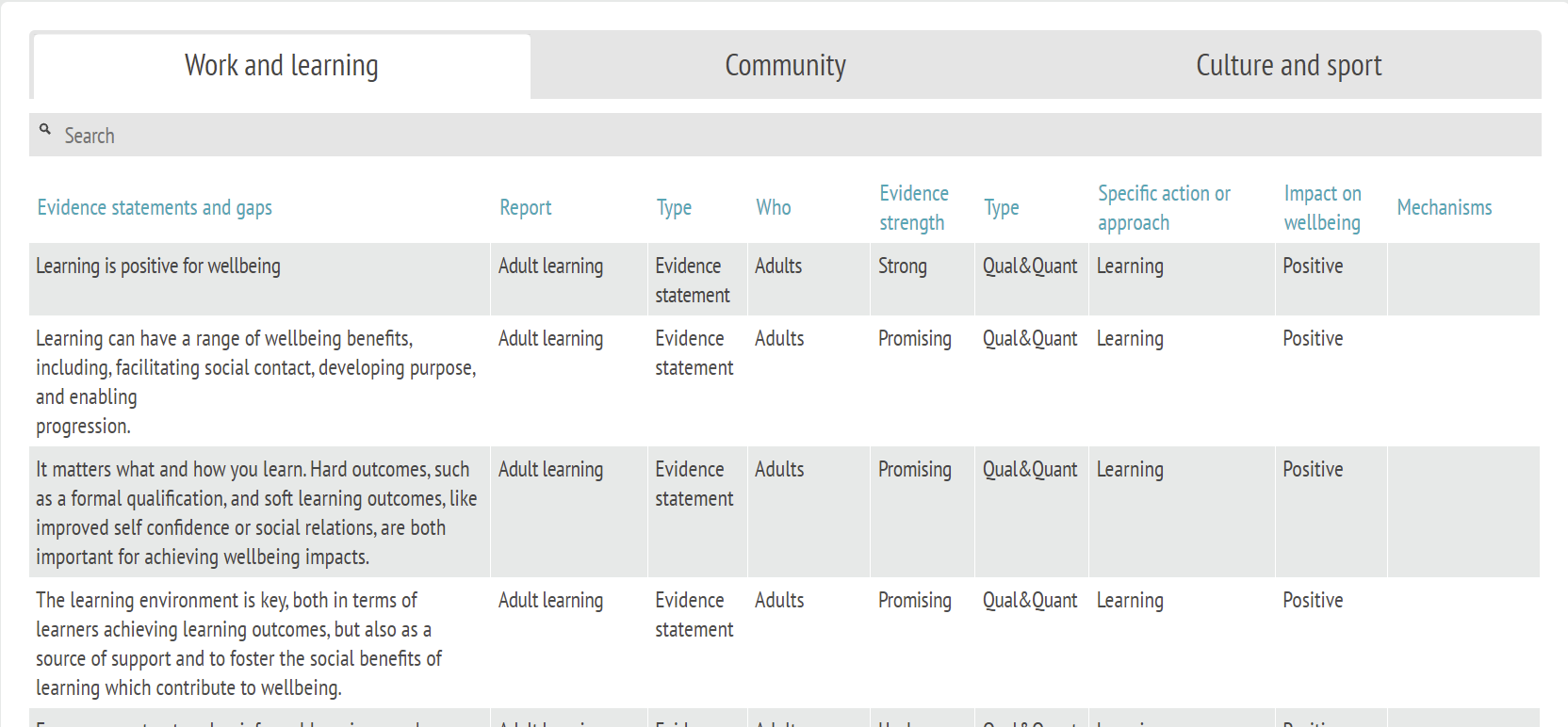Sort by the Who column header
This screenshot has width=1568, height=727.
(x=774, y=208)
